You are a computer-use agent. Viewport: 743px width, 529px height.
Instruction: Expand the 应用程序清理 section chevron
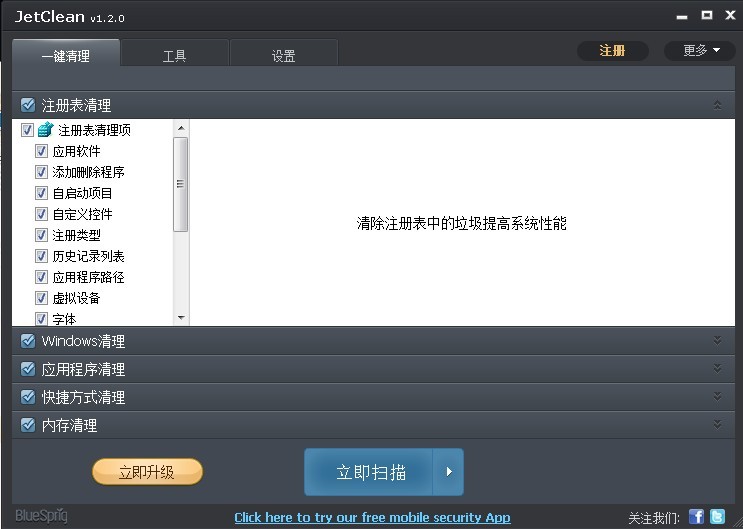click(x=717, y=369)
